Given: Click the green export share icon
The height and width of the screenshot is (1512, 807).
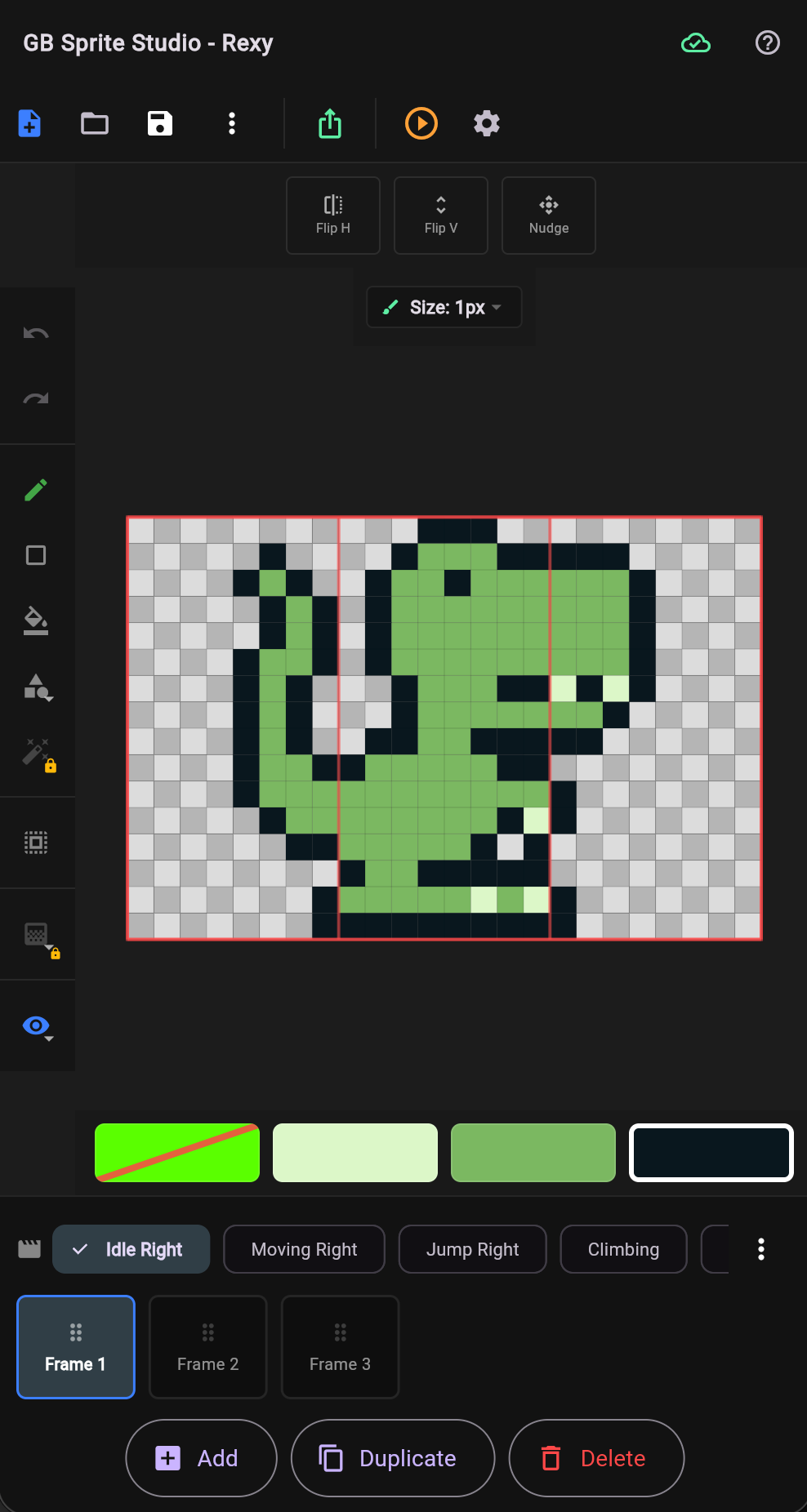Looking at the screenshot, I should click(330, 123).
